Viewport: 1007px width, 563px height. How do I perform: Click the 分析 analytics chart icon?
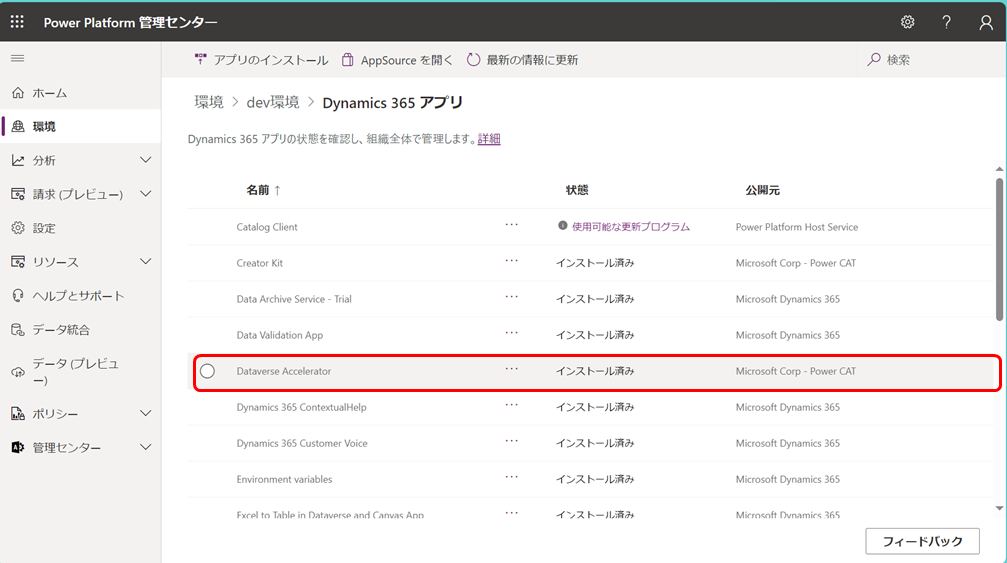click(18, 160)
